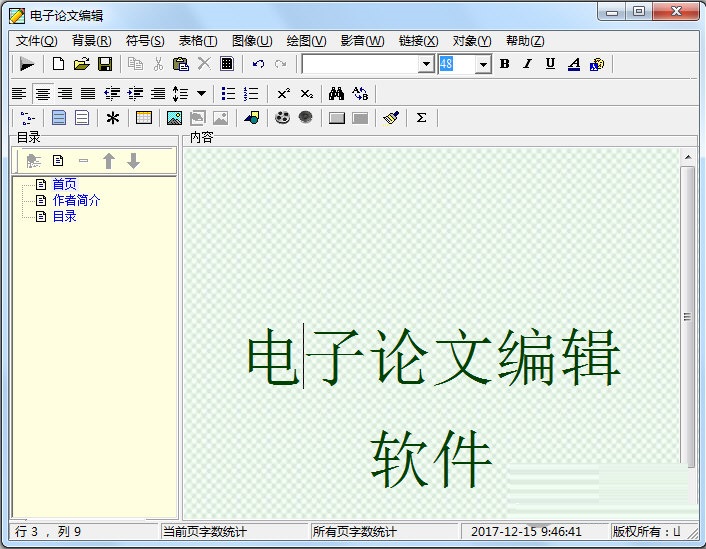This screenshot has width=706, height=549.
Task: Add a new page in directory toolbar
Action: pyautogui.click(x=58, y=160)
